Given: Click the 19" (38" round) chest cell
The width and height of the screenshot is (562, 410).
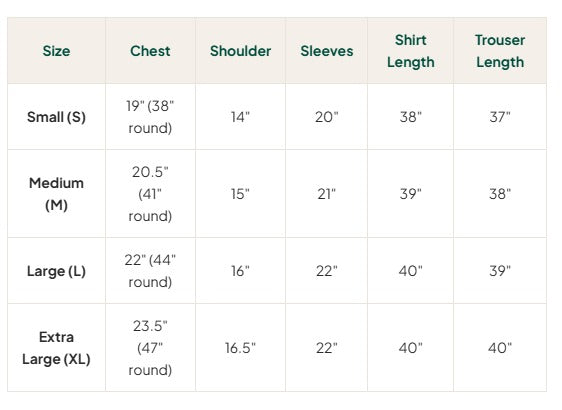Looking at the screenshot, I should 150,117.
